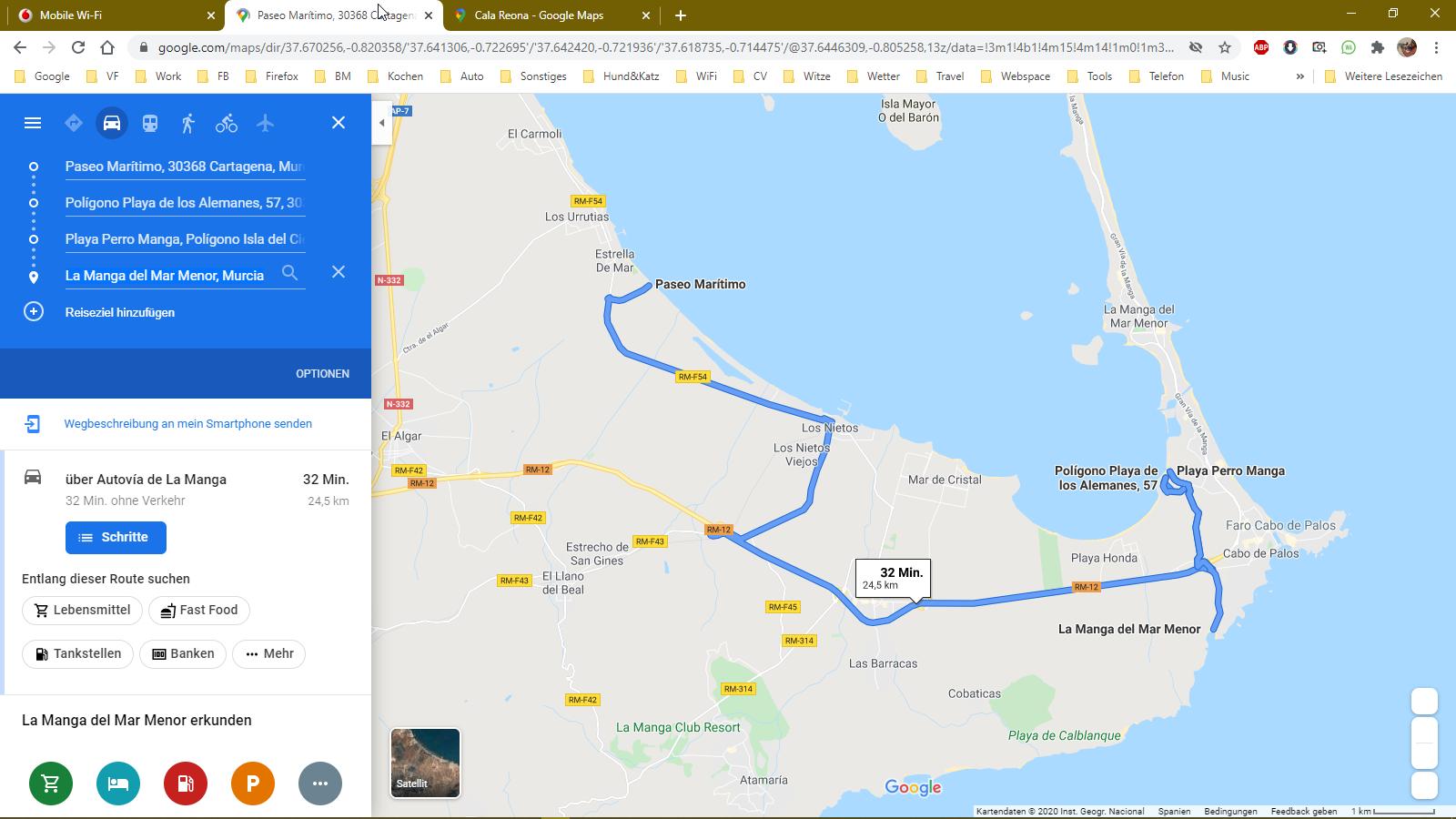Search Fast Food along route
This screenshot has width=1456, height=819.
(x=199, y=610)
